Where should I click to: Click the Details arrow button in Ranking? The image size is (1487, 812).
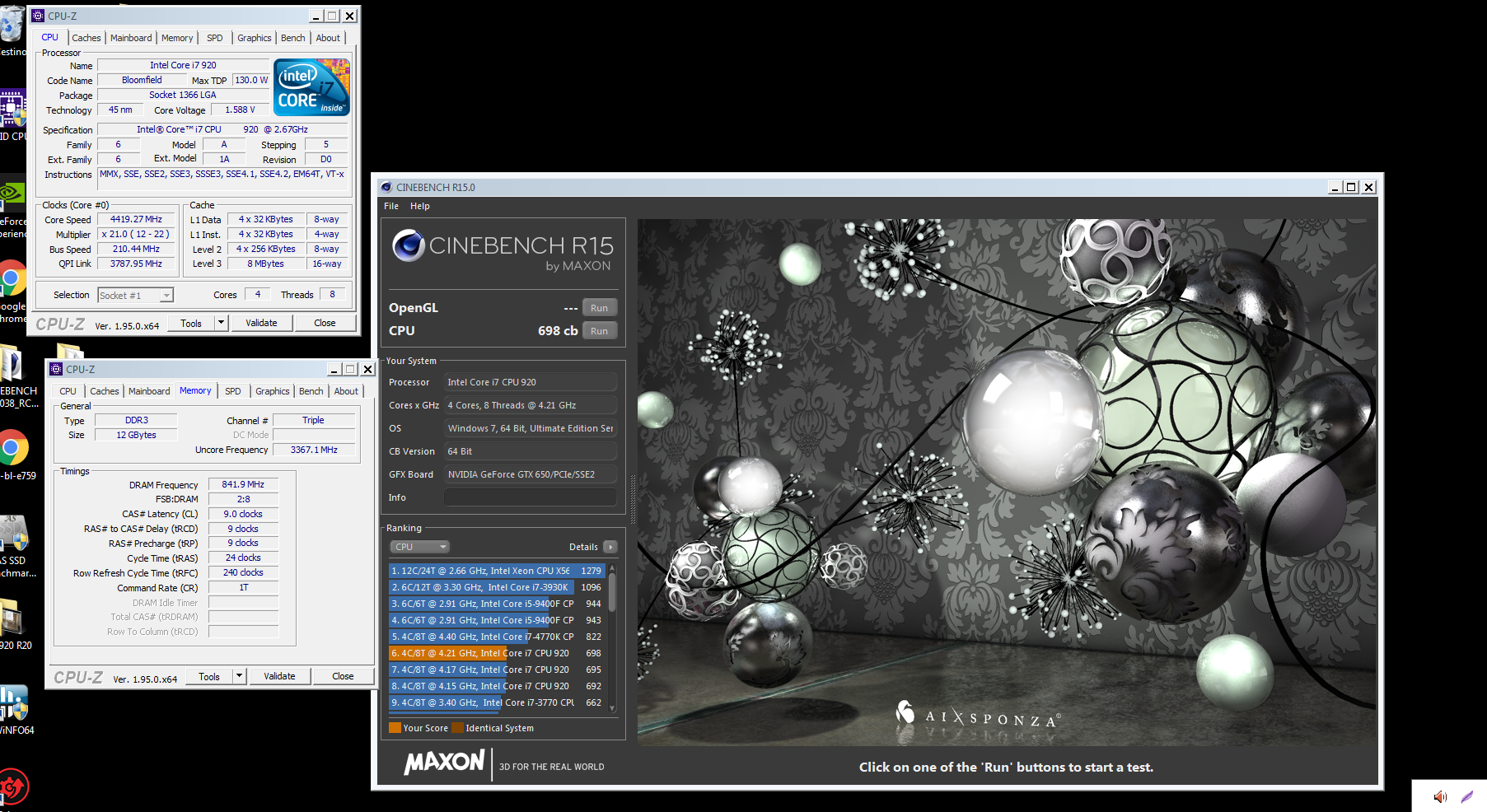[610, 547]
